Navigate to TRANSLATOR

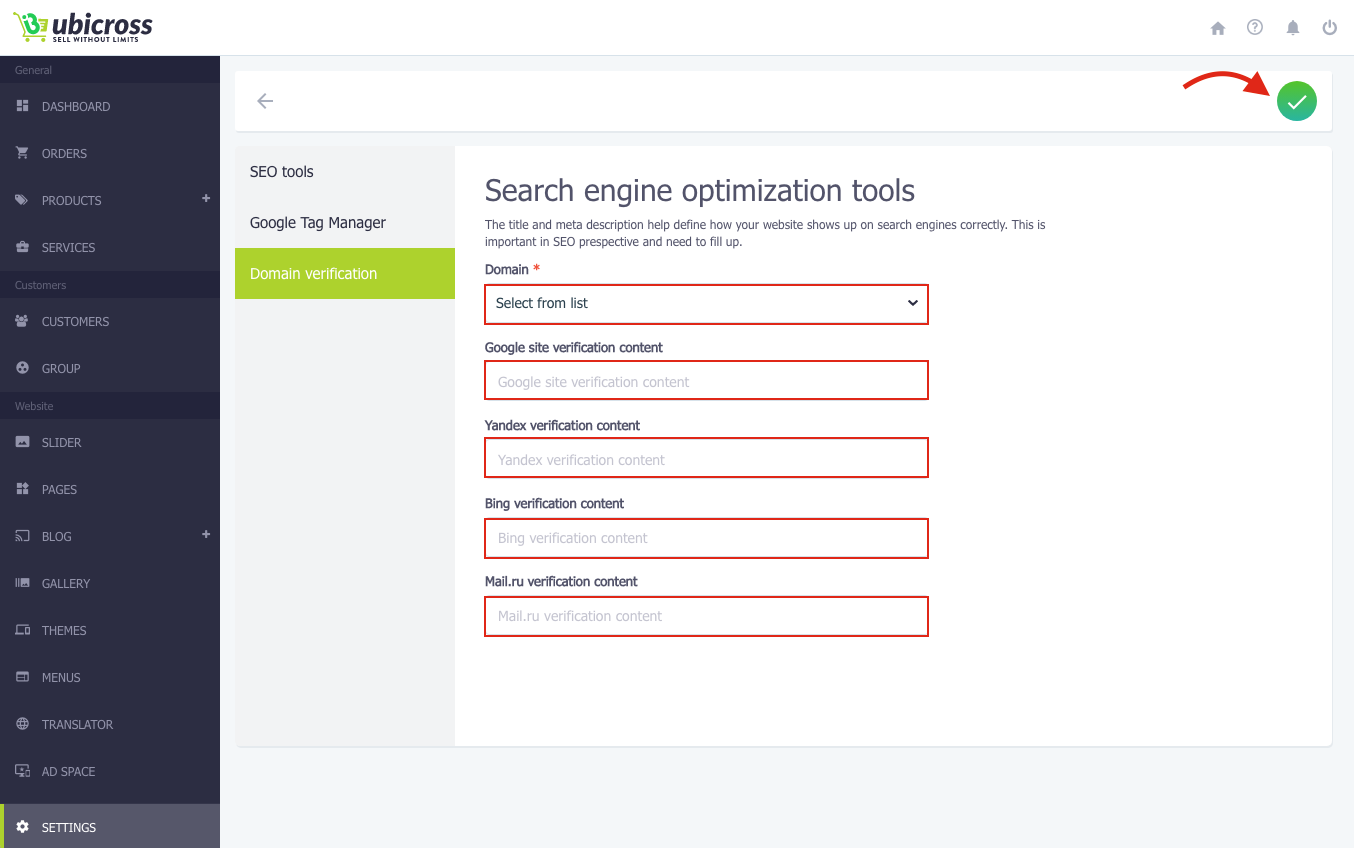coord(110,725)
